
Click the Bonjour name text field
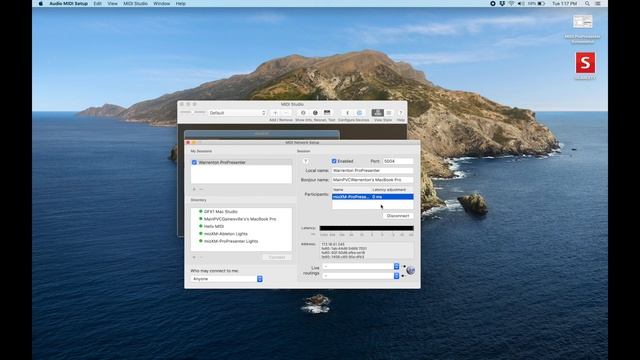(x=372, y=180)
